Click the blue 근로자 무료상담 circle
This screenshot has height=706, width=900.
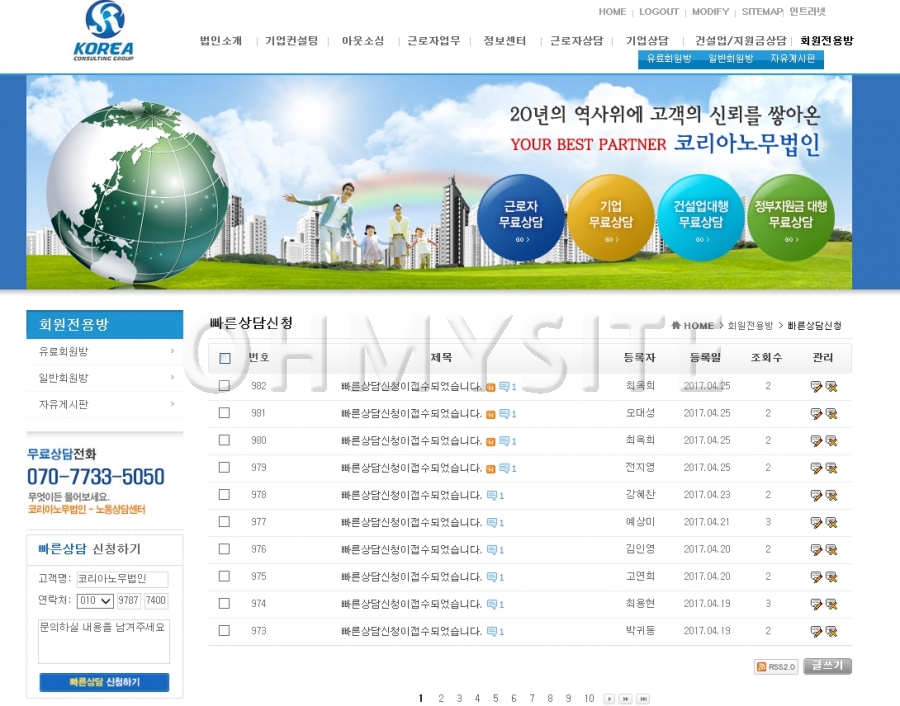[521, 217]
